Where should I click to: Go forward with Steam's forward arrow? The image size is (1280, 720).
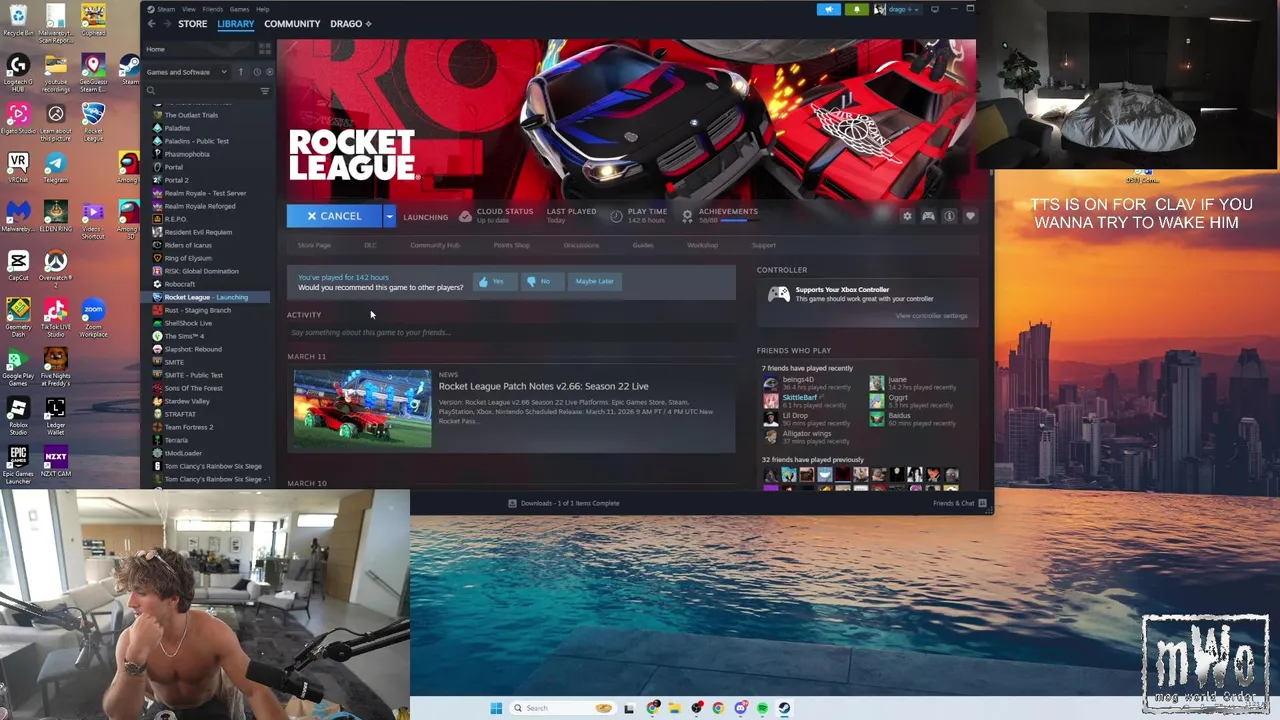(167, 24)
